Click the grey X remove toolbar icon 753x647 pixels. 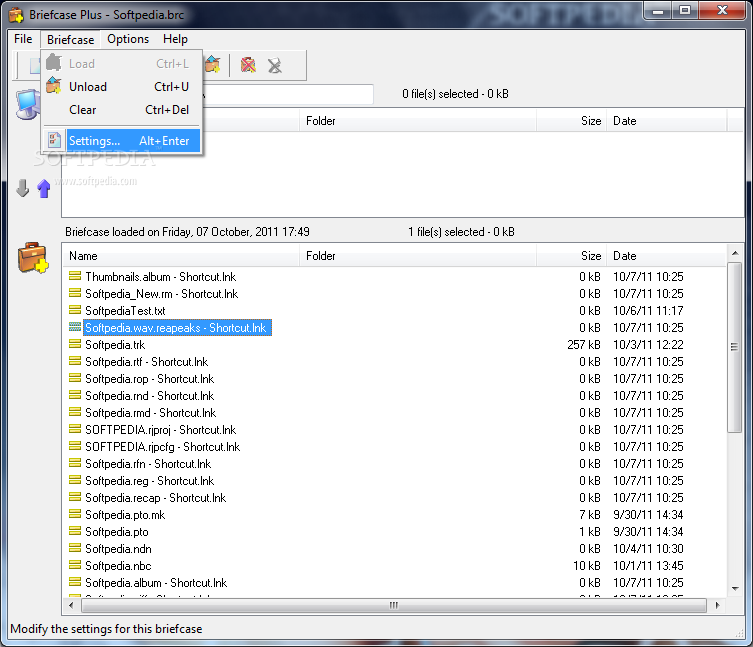(x=275, y=65)
